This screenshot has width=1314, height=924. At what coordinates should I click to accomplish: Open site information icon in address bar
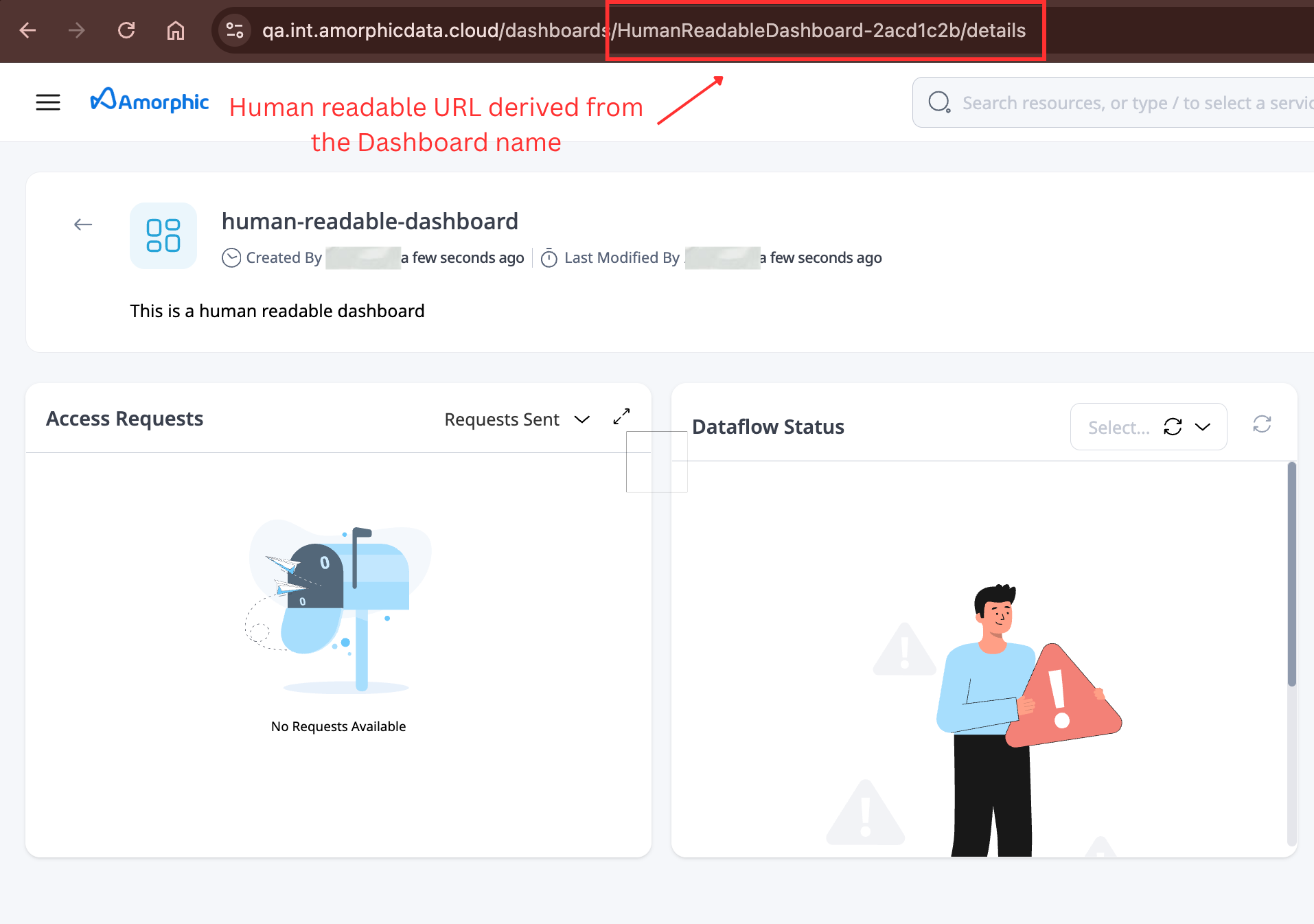(235, 30)
